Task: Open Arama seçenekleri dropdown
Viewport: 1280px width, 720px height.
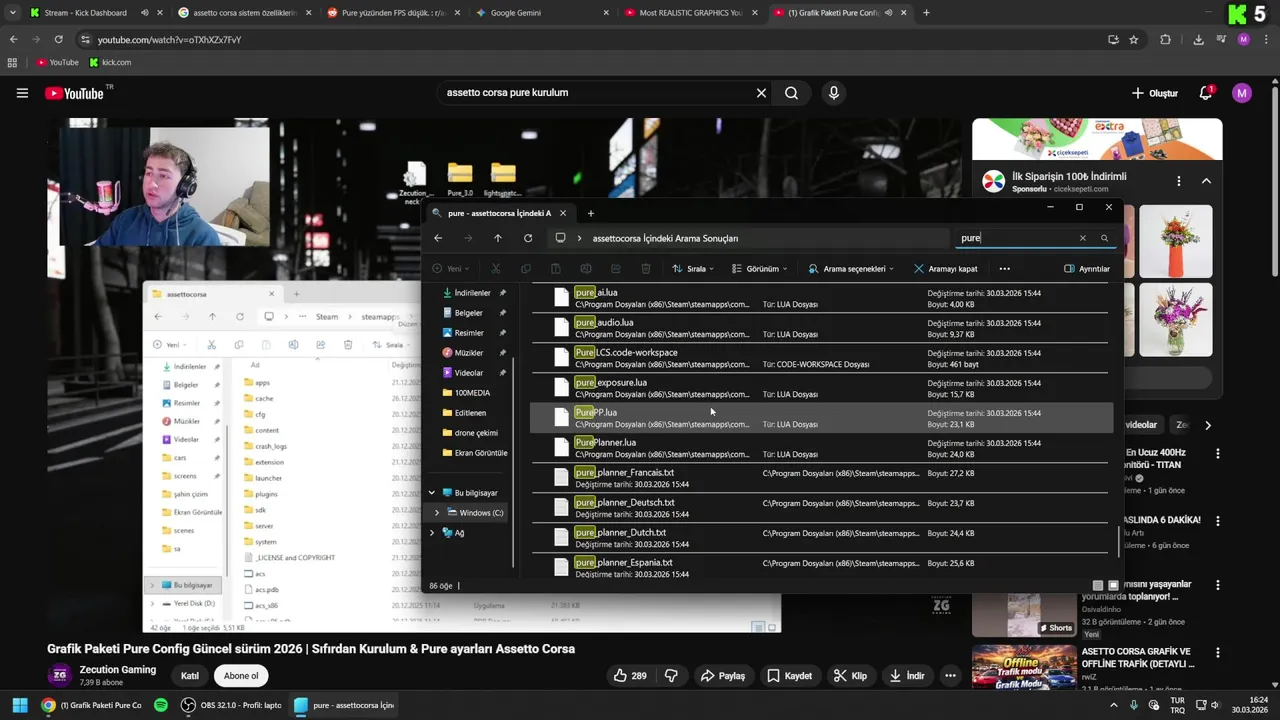Action: point(851,268)
